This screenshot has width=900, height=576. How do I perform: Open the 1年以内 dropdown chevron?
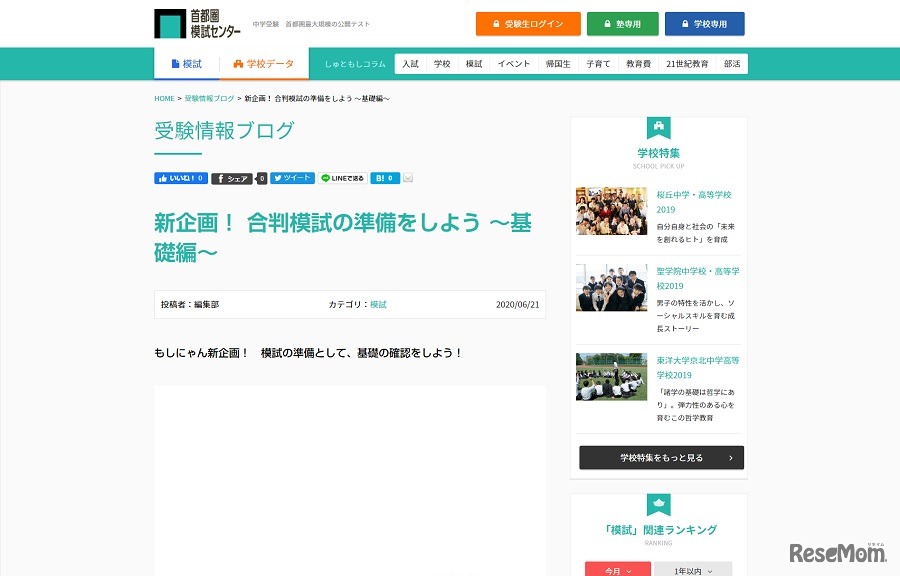click(711, 570)
